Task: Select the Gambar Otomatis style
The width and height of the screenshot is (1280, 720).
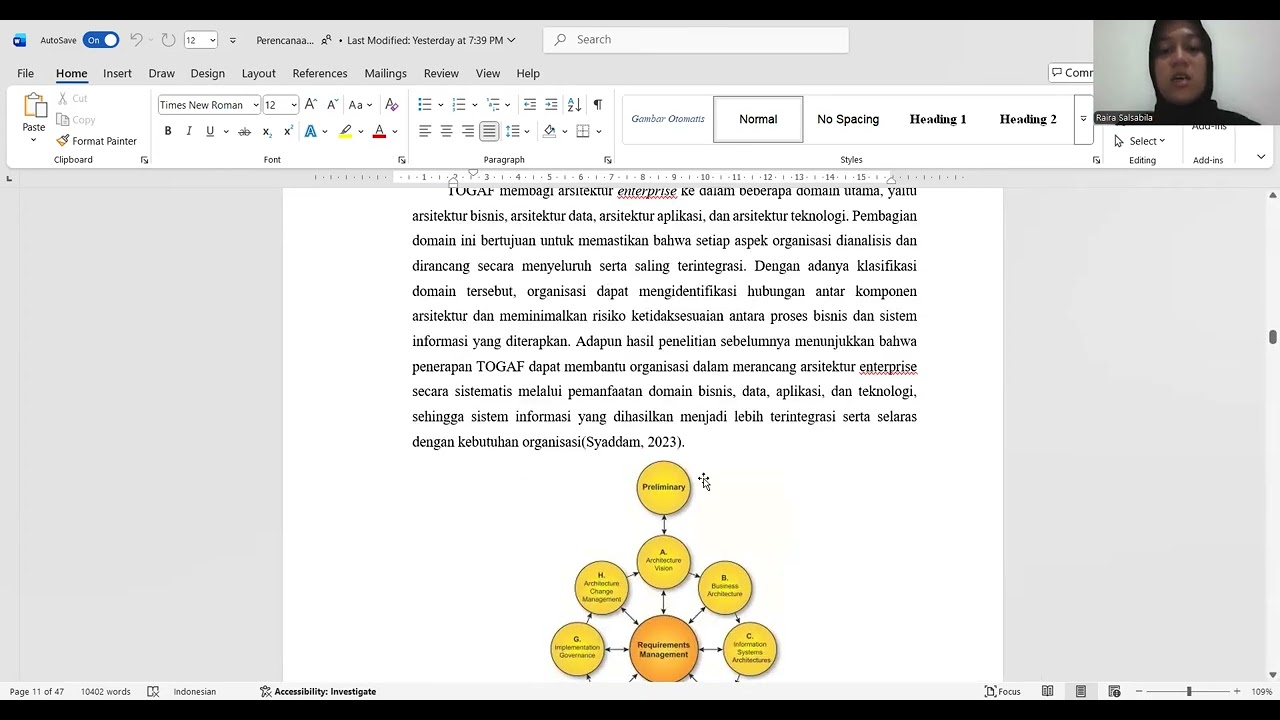Action: pyautogui.click(x=668, y=119)
